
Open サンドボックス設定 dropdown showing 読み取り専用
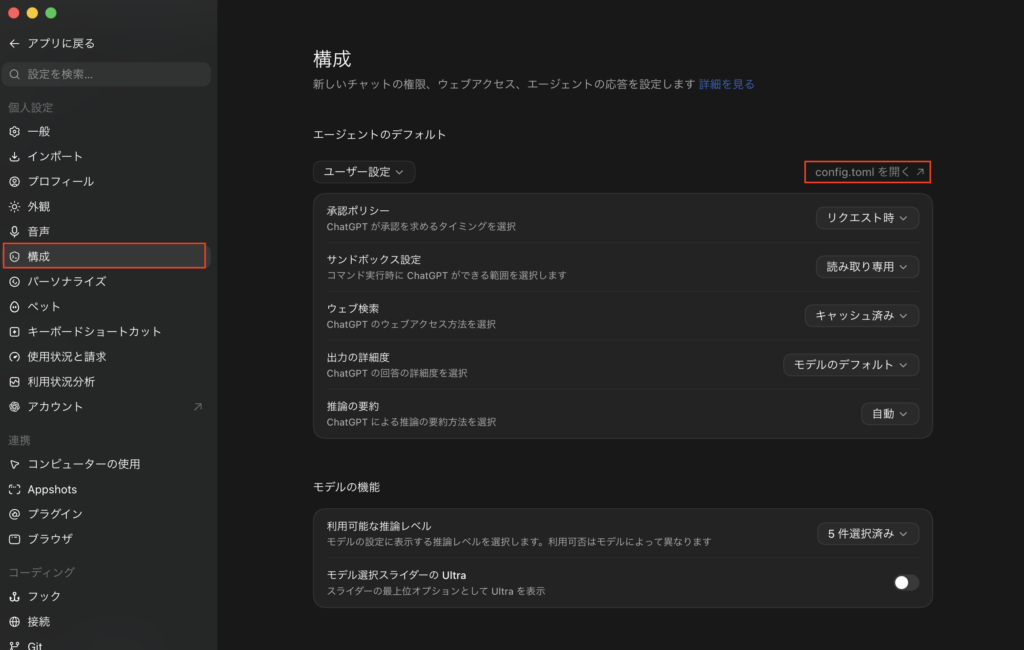tap(867, 267)
